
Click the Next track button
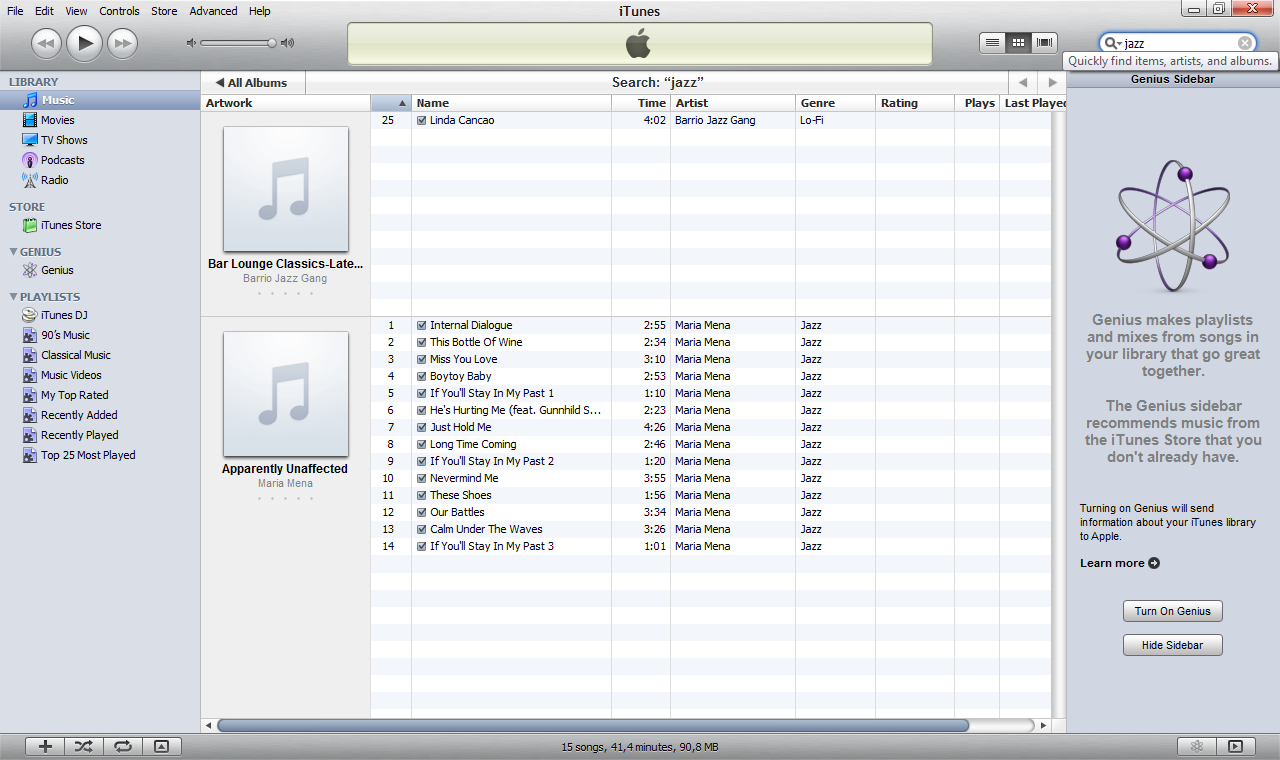(x=122, y=43)
